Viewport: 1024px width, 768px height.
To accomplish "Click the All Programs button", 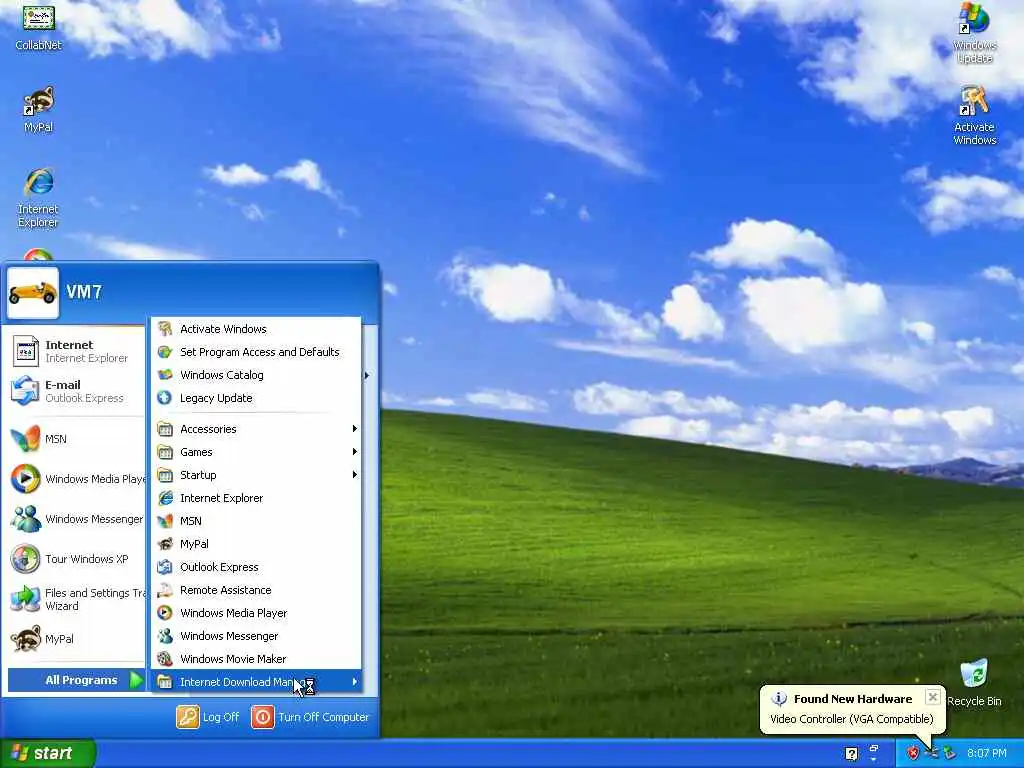I will [x=76, y=680].
